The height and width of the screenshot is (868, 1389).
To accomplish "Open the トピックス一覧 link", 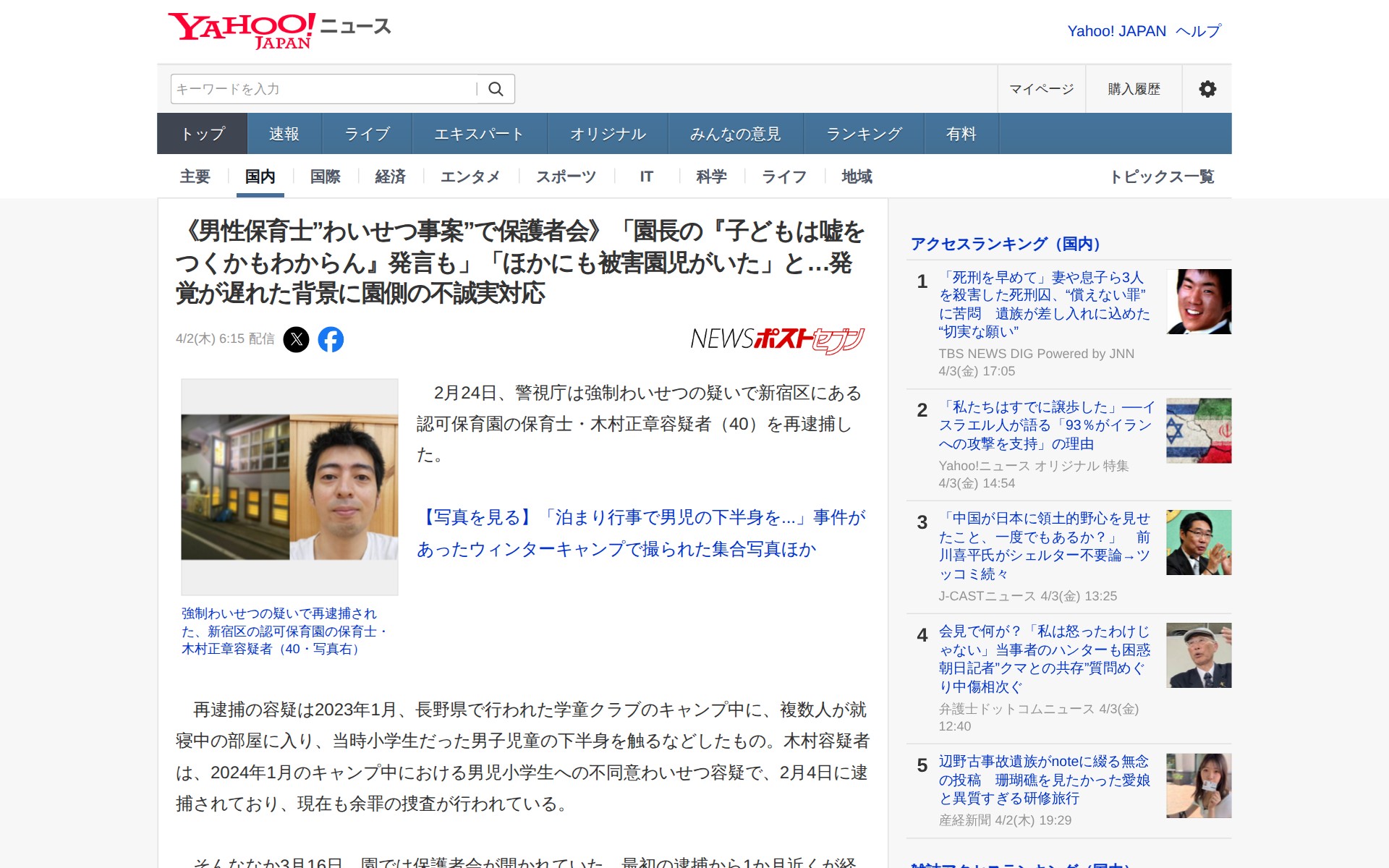I will tap(1162, 176).
